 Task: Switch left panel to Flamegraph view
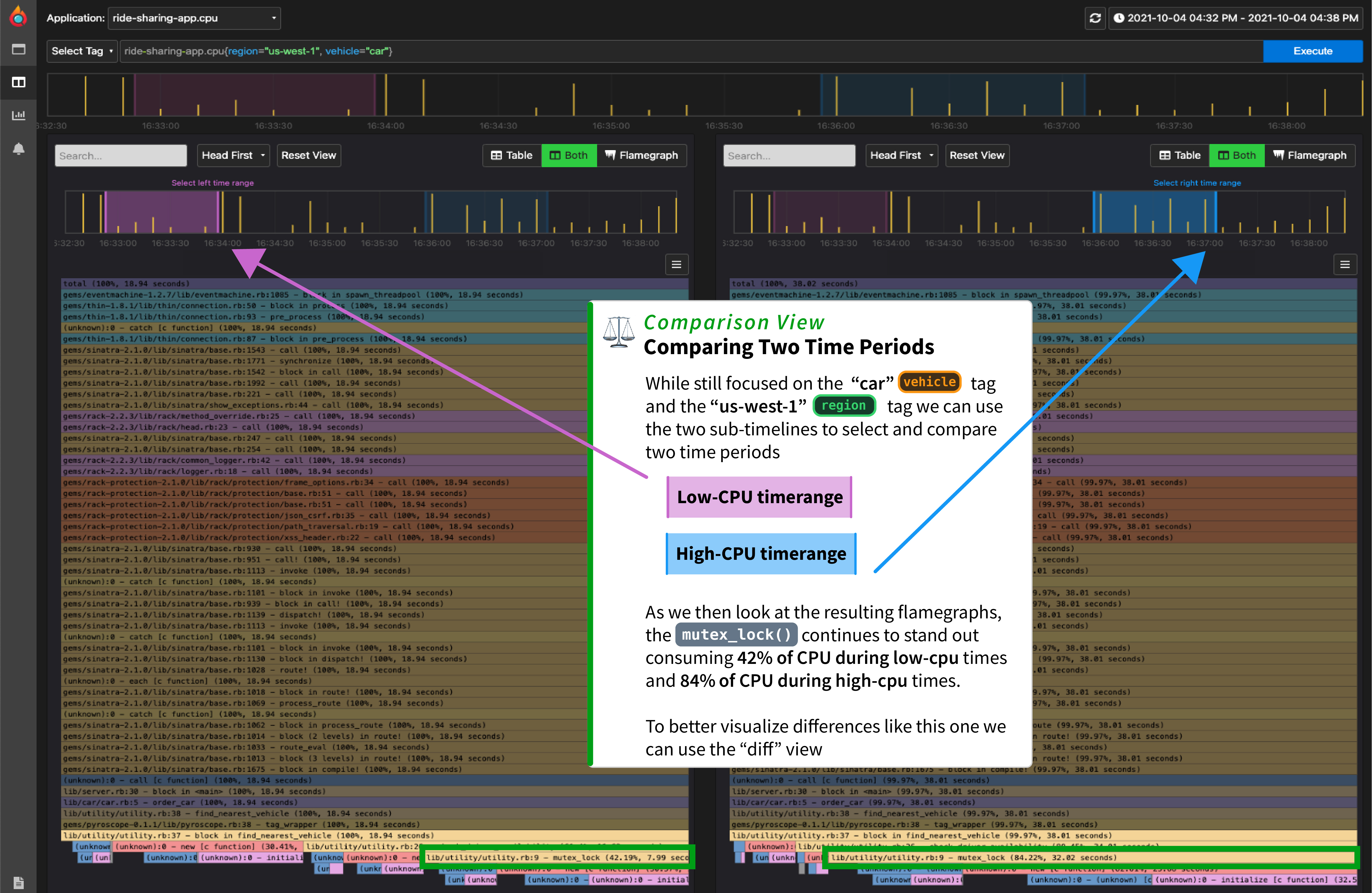(641, 155)
